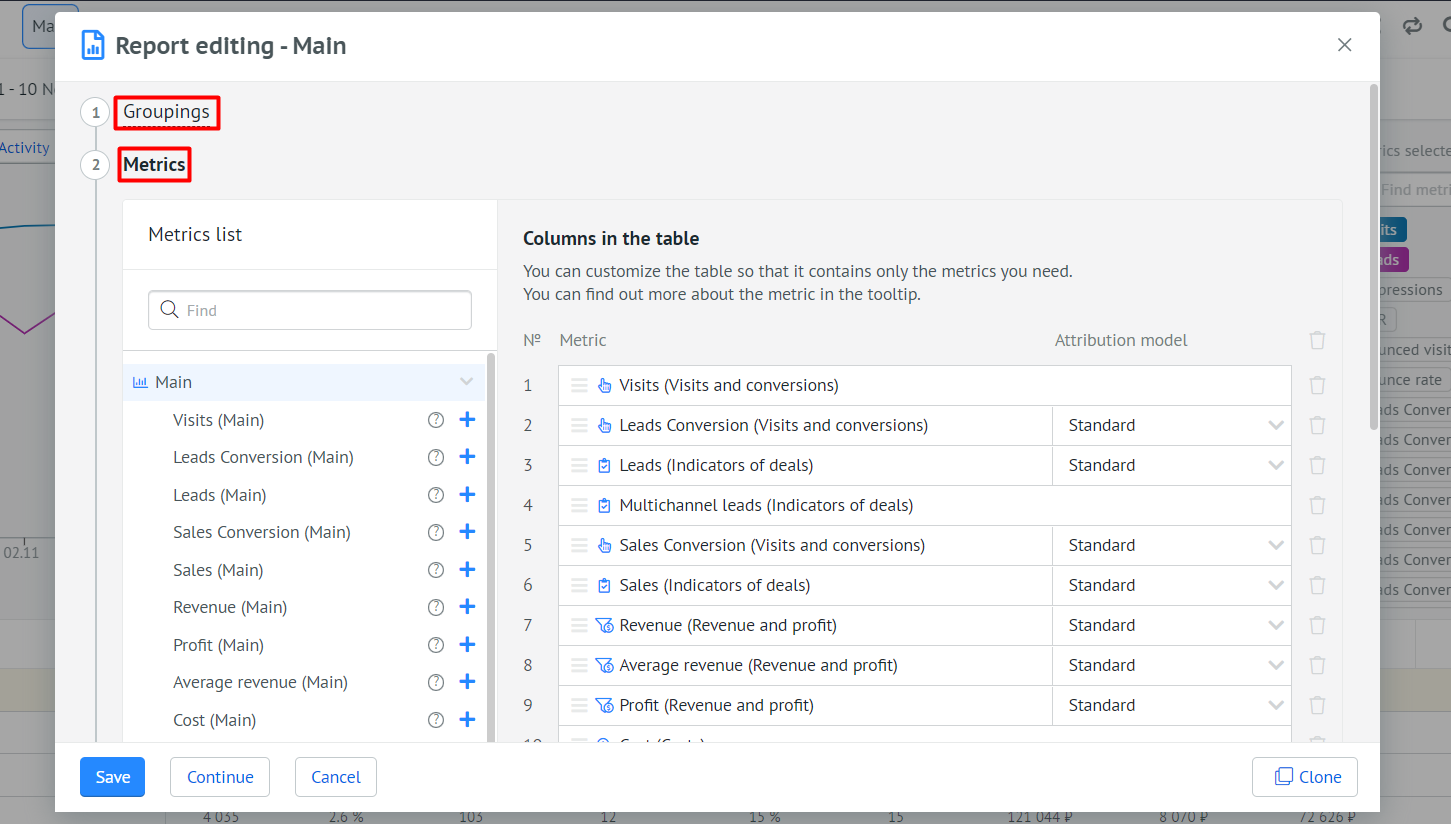Add Leads Conversion (Main) metric plus icon
Viewport: 1451px width, 824px height.
467,457
